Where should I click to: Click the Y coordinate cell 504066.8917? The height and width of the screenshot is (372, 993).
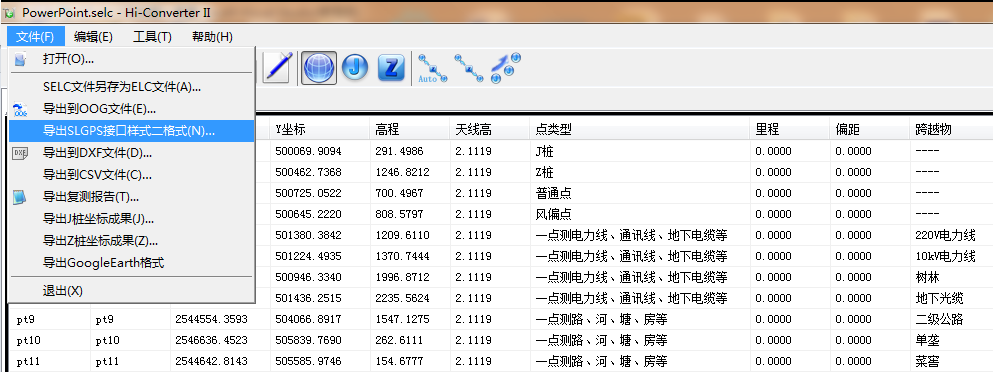(x=320, y=319)
